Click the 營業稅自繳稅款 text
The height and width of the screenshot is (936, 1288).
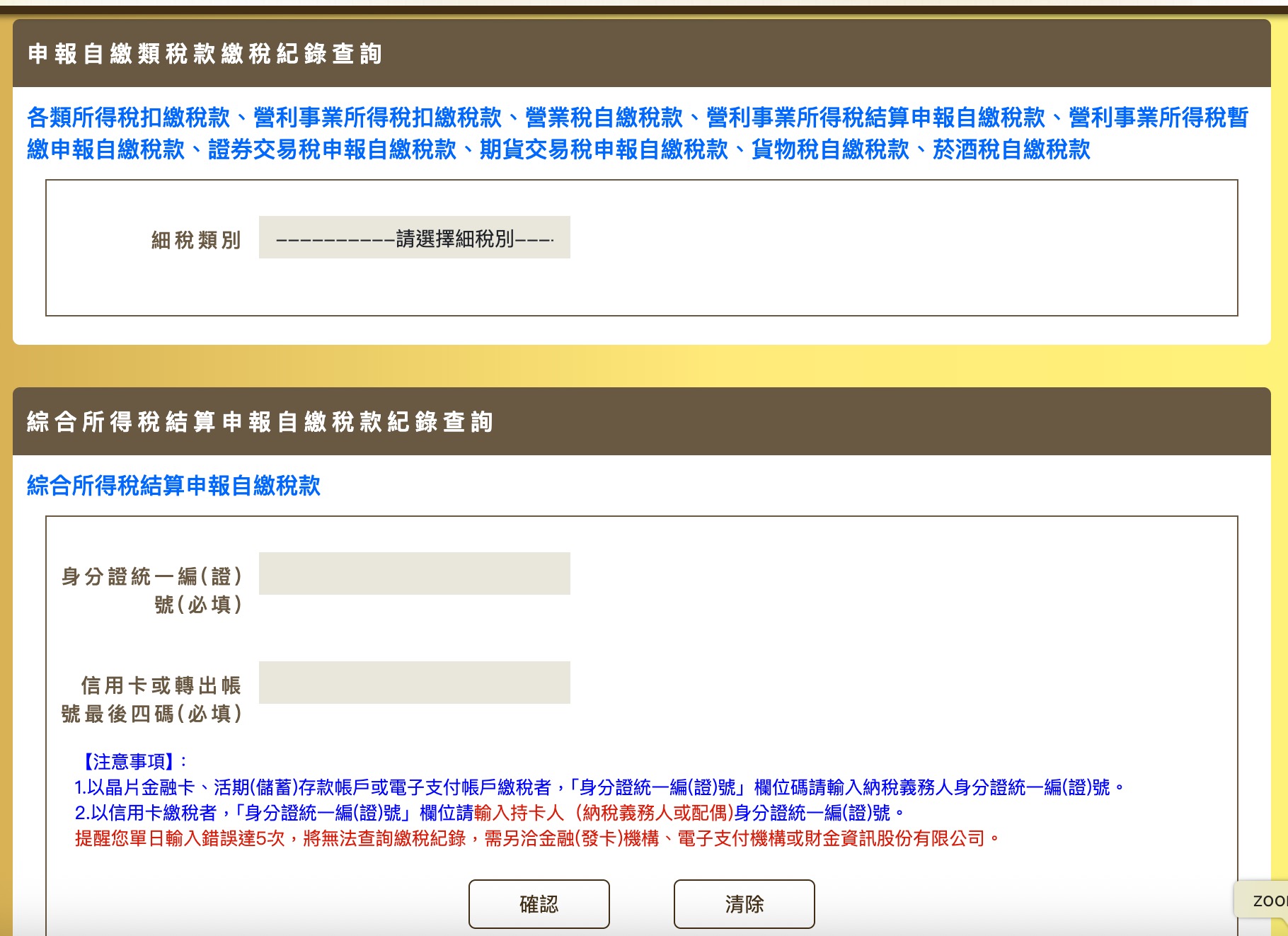[604, 118]
